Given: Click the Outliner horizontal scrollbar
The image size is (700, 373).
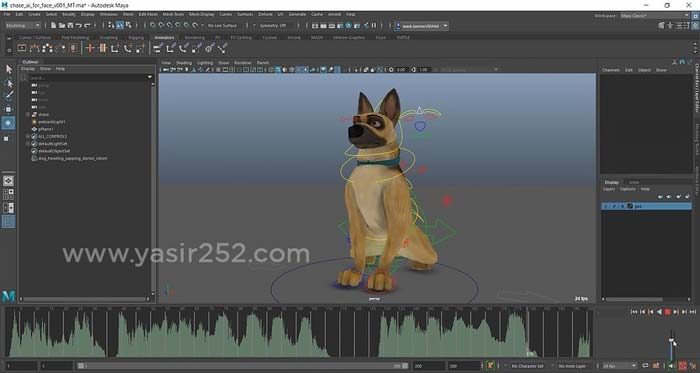Looking at the screenshot, I should point(85,299).
